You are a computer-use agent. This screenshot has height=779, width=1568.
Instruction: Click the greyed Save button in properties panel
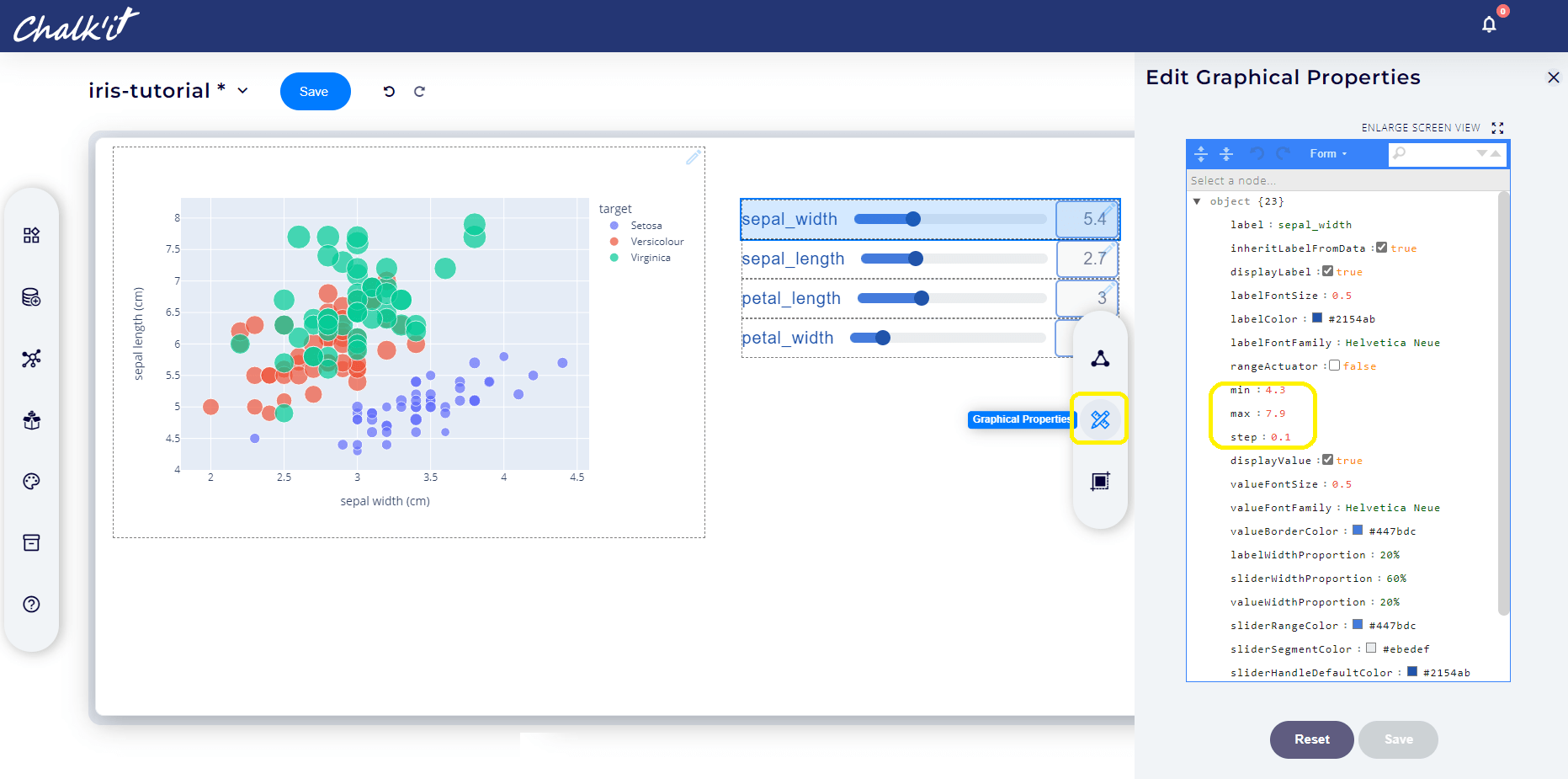click(1398, 739)
